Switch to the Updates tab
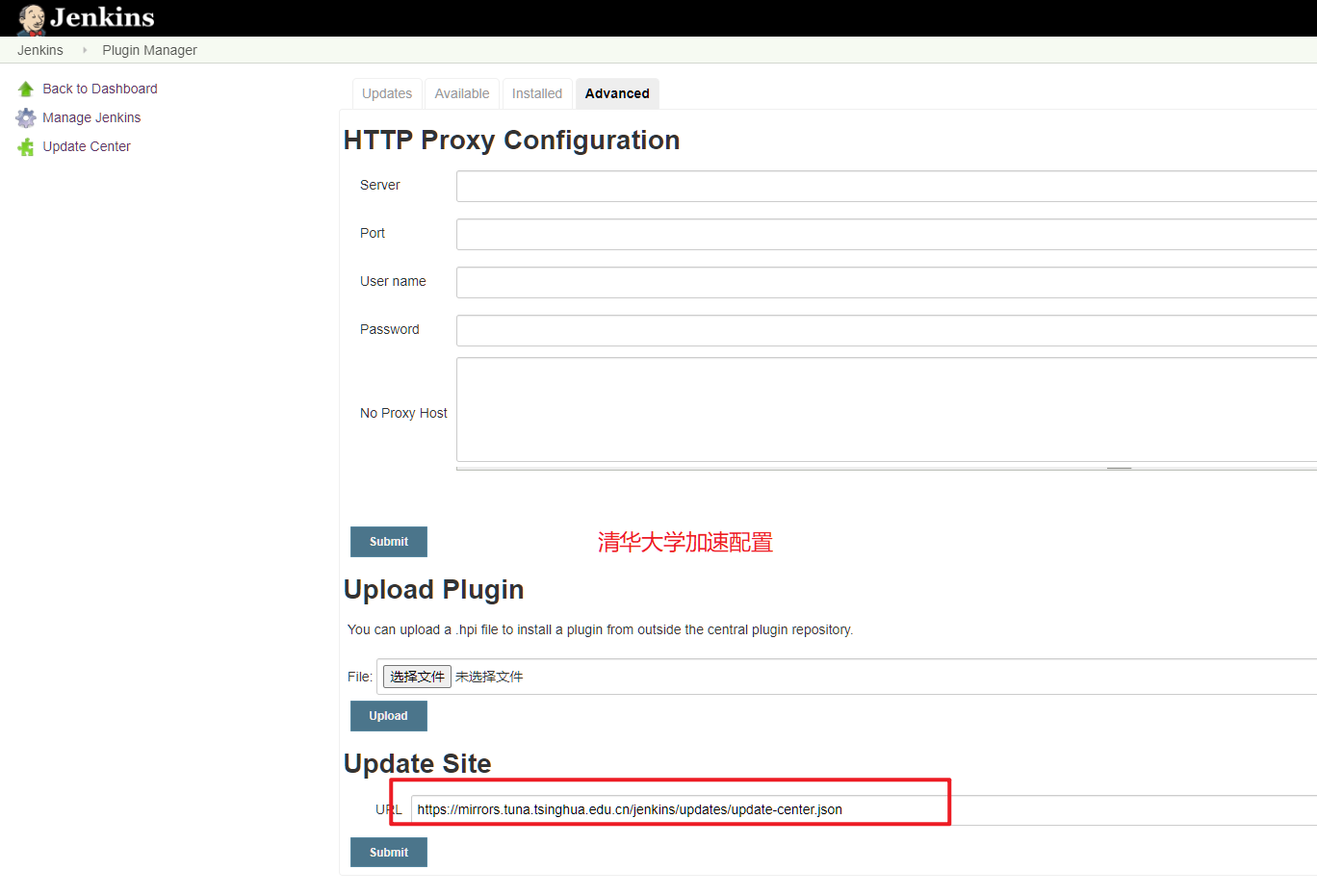 387,93
